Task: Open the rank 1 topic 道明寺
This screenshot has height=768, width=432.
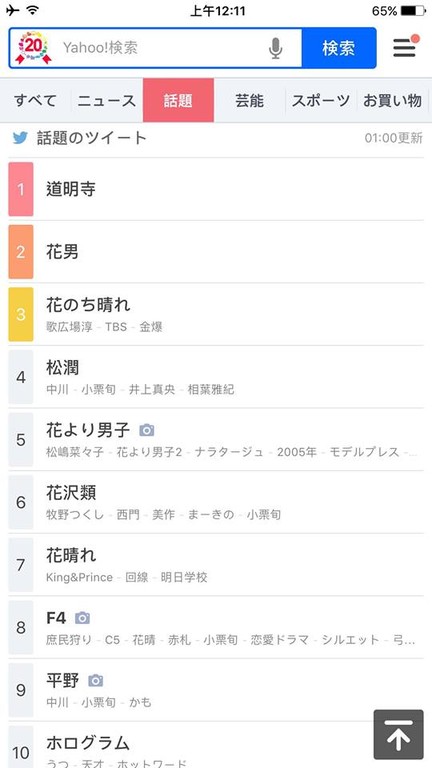Action: pyautogui.click(x=216, y=189)
